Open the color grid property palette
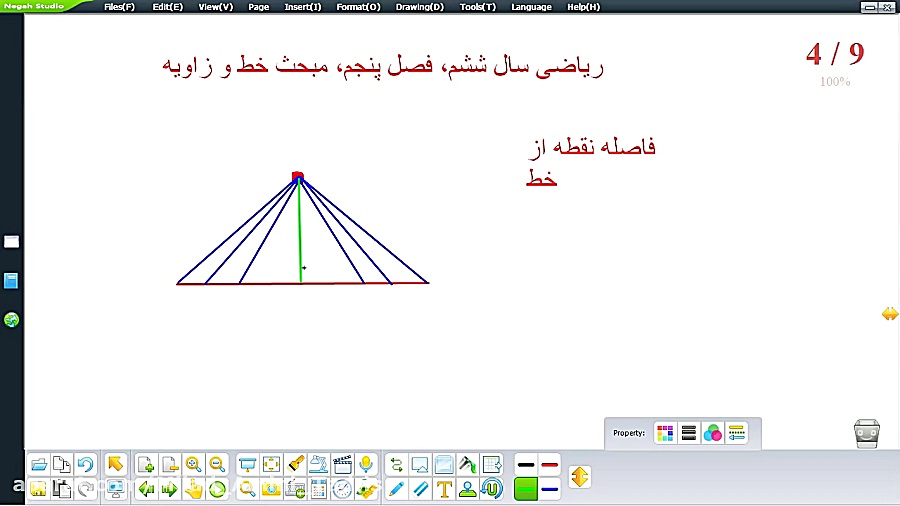Screen dimensions: 900x506 [x=665, y=433]
